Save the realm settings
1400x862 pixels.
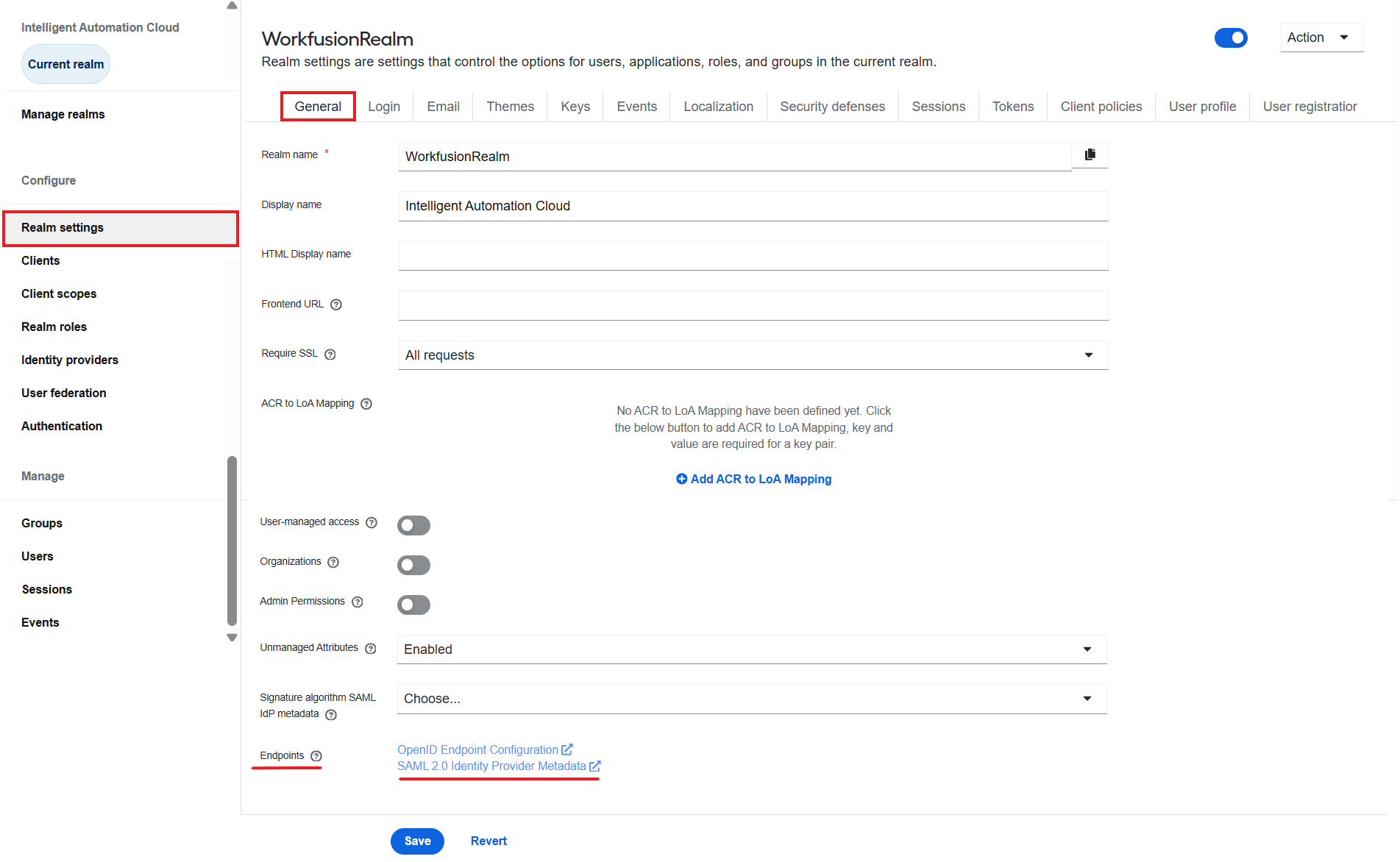417,841
